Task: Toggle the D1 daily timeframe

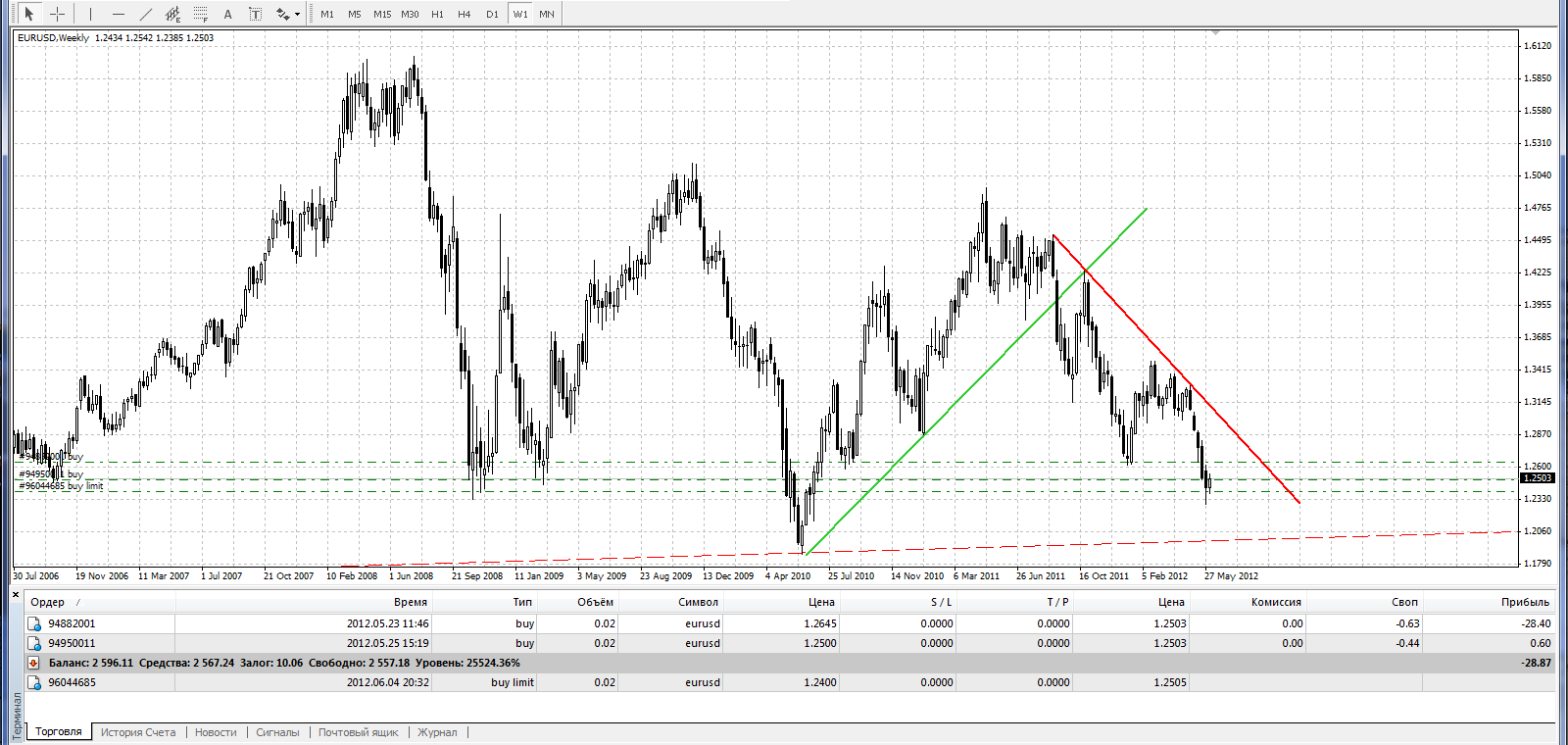Action: (x=492, y=14)
